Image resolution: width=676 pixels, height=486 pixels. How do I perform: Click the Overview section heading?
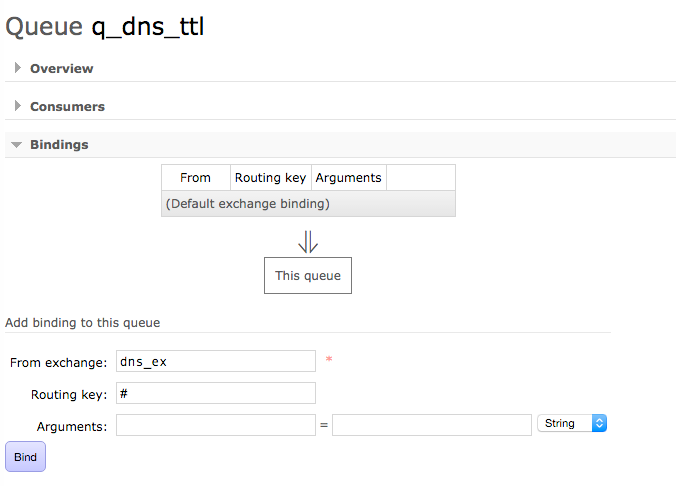(62, 69)
